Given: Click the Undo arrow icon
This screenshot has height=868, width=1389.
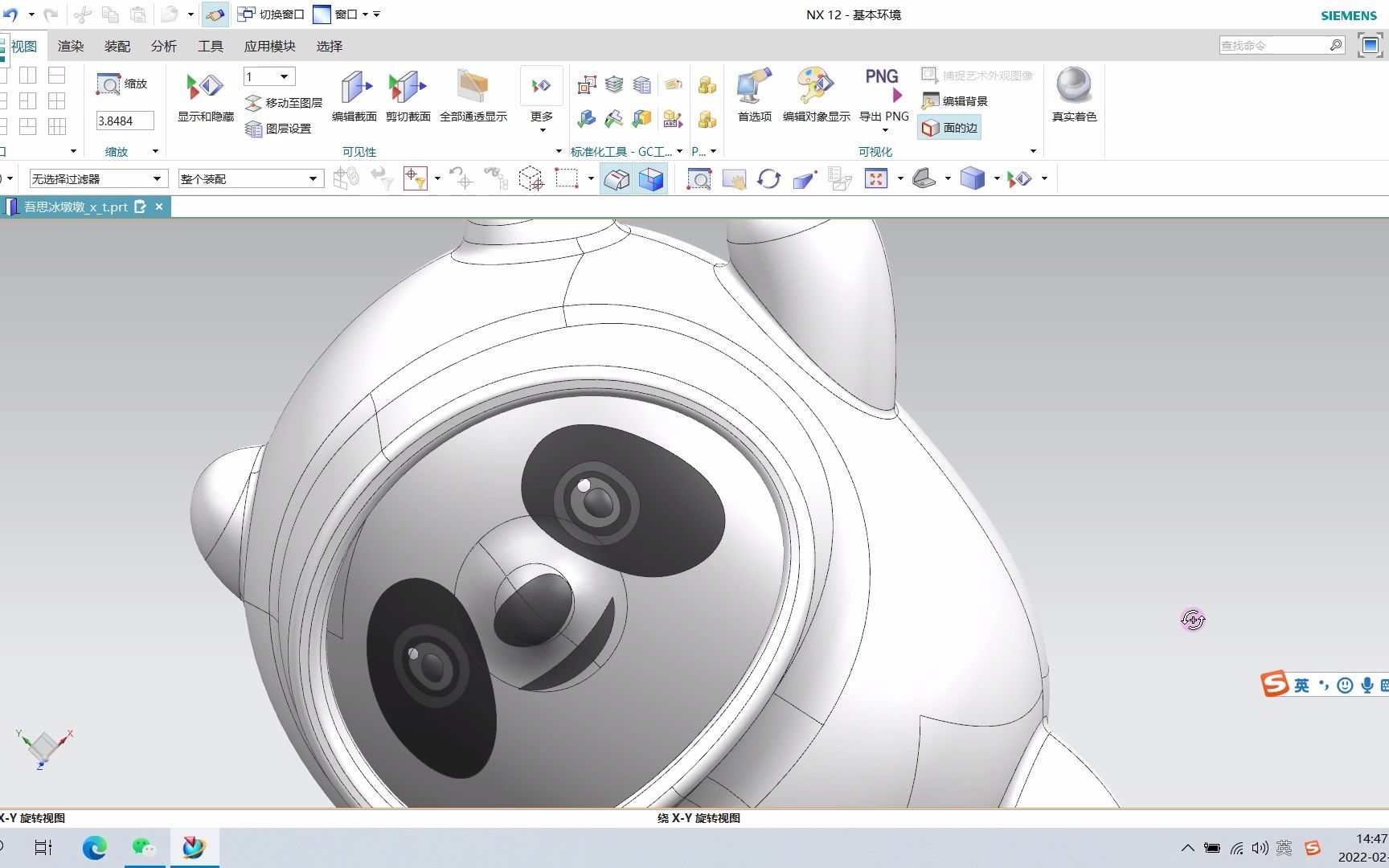Looking at the screenshot, I should (x=10, y=14).
